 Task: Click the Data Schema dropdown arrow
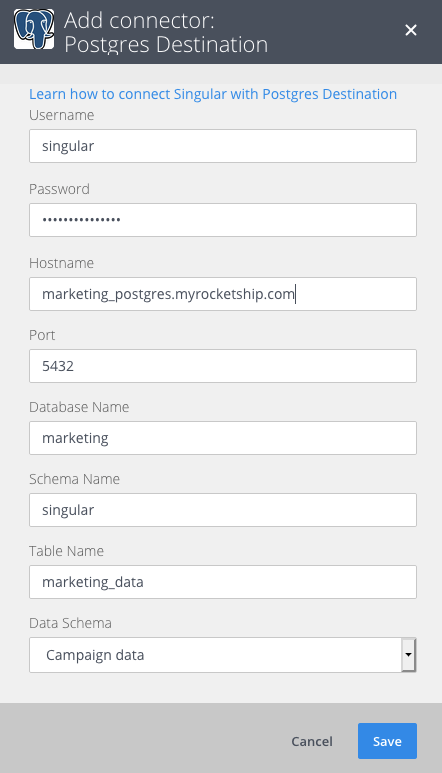(x=408, y=655)
